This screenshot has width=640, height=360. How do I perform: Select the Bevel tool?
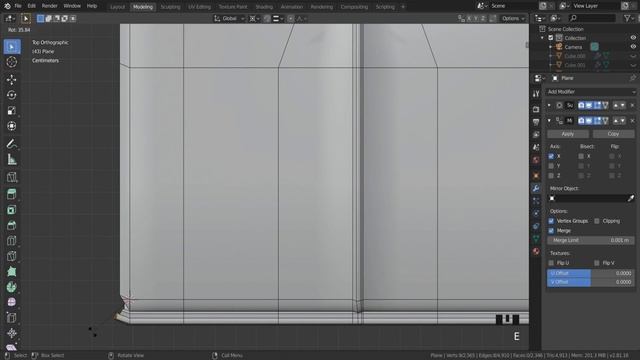point(12,225)
